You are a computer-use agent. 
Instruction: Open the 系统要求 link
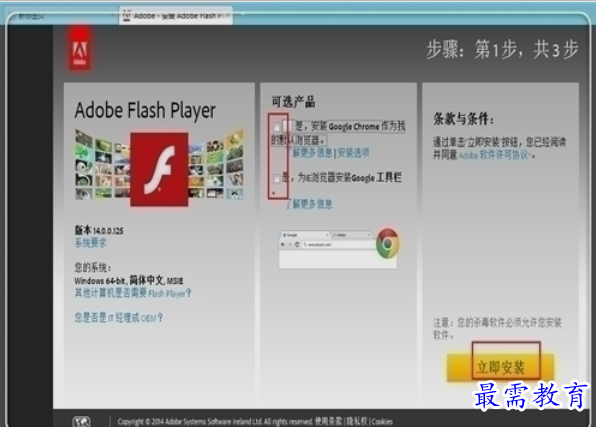pyautogui.click(x=90, y=243)
